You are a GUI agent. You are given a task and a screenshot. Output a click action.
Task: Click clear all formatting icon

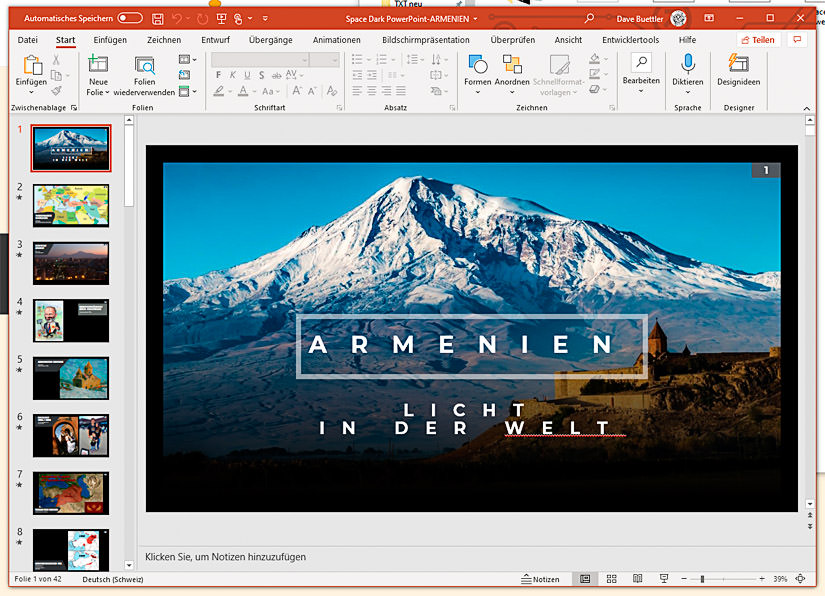point(332,91)
